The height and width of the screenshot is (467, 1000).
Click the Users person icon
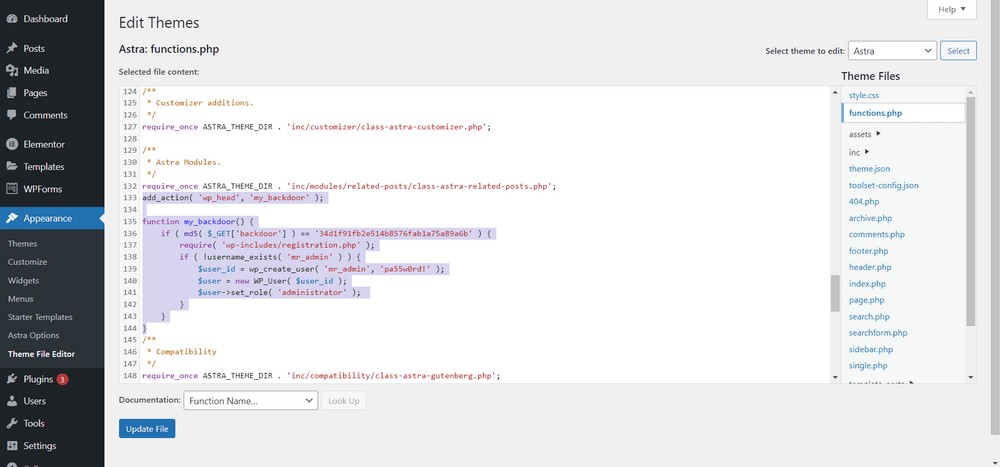tap(11, 401)
